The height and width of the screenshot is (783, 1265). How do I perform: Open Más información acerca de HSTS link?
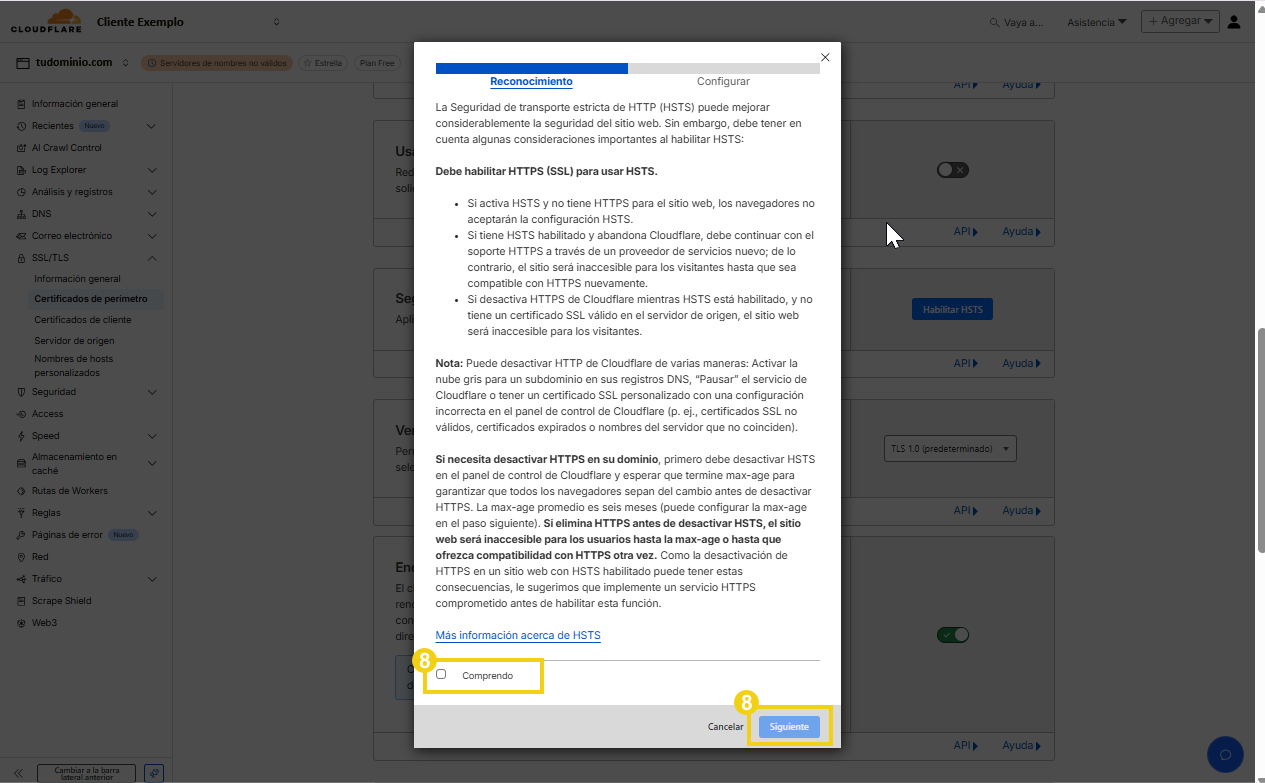pos(517,634)
